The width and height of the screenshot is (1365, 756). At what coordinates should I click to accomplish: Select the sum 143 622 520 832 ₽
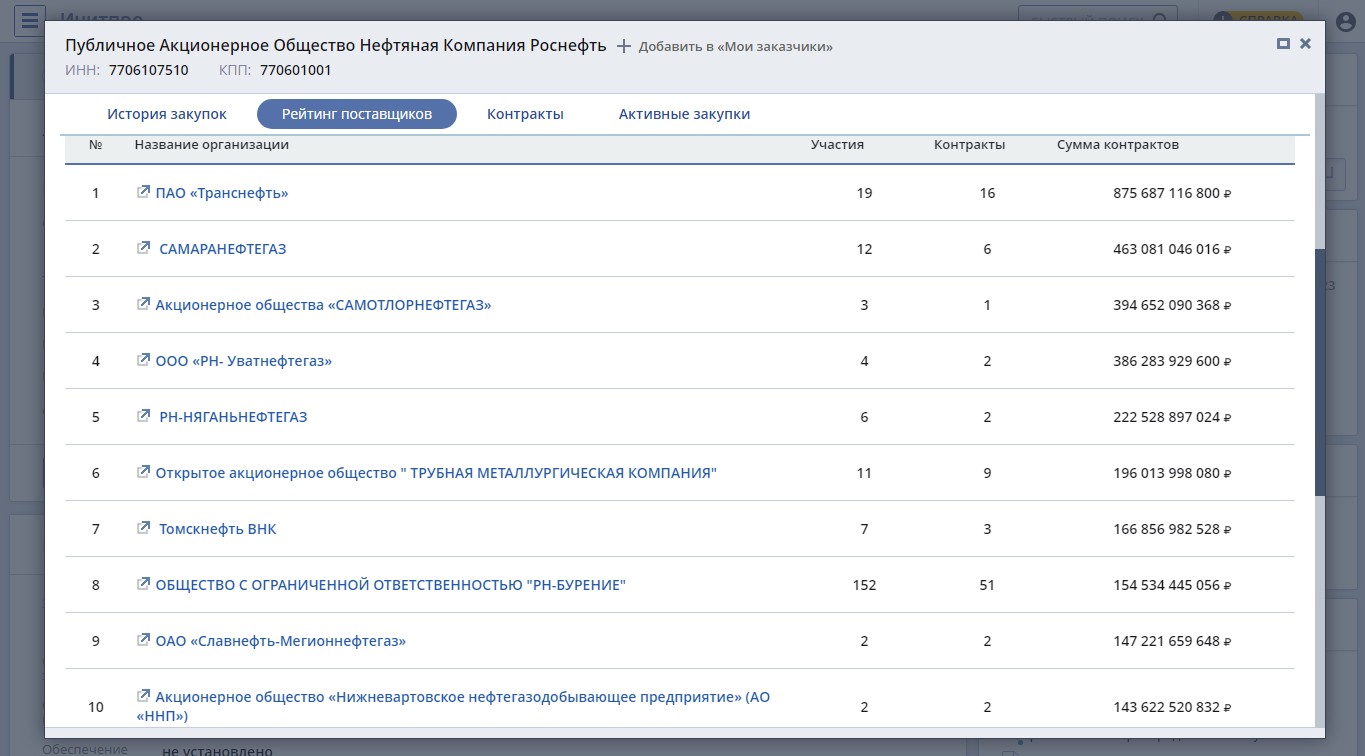pyautogui.click(x=1172, y=707)
